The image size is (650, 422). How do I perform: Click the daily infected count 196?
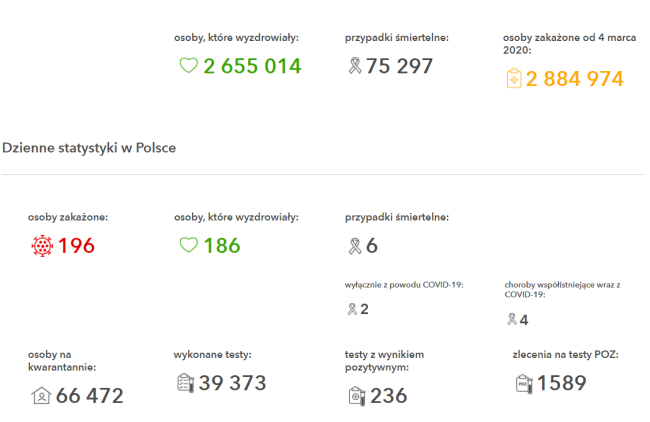76,245
